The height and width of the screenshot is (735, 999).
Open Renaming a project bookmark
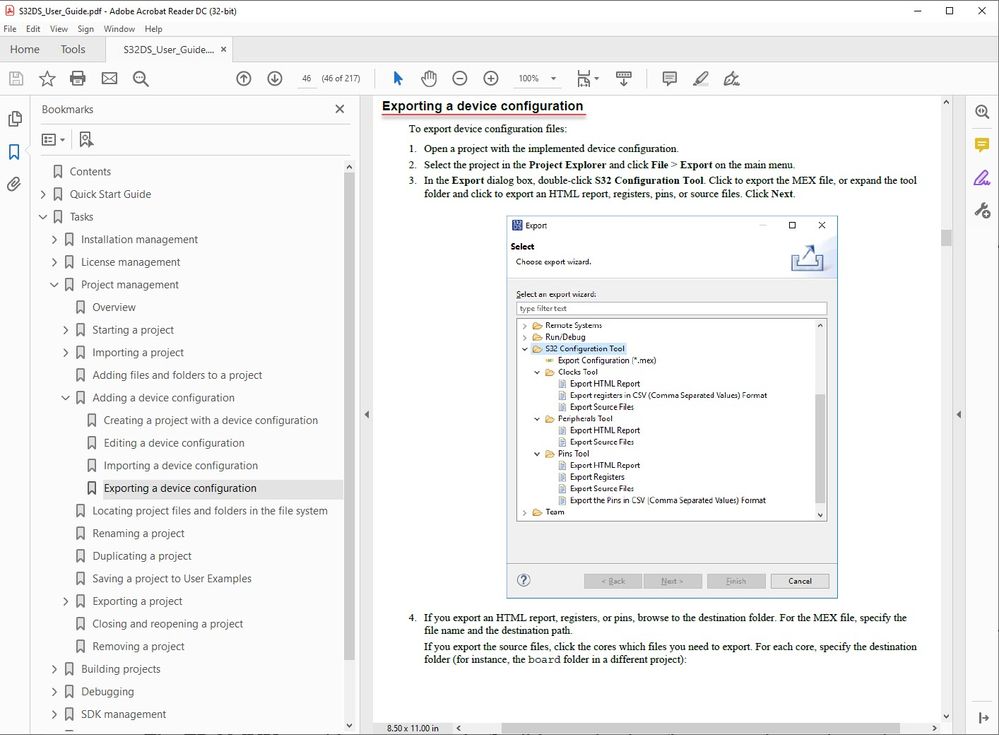click(138, 534)
